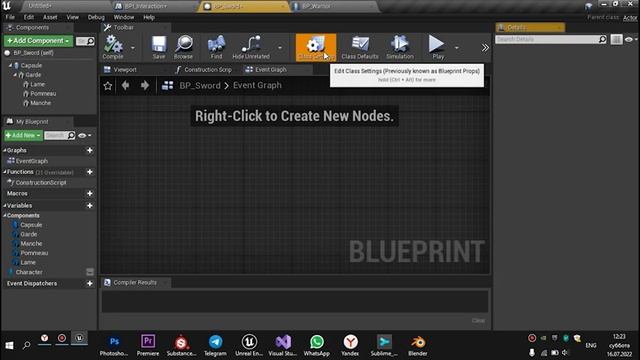Image resolution: width=640 pixels, height=360 pixels.
Task: Navigate back in graph history
Action: [x=125, y=85]
